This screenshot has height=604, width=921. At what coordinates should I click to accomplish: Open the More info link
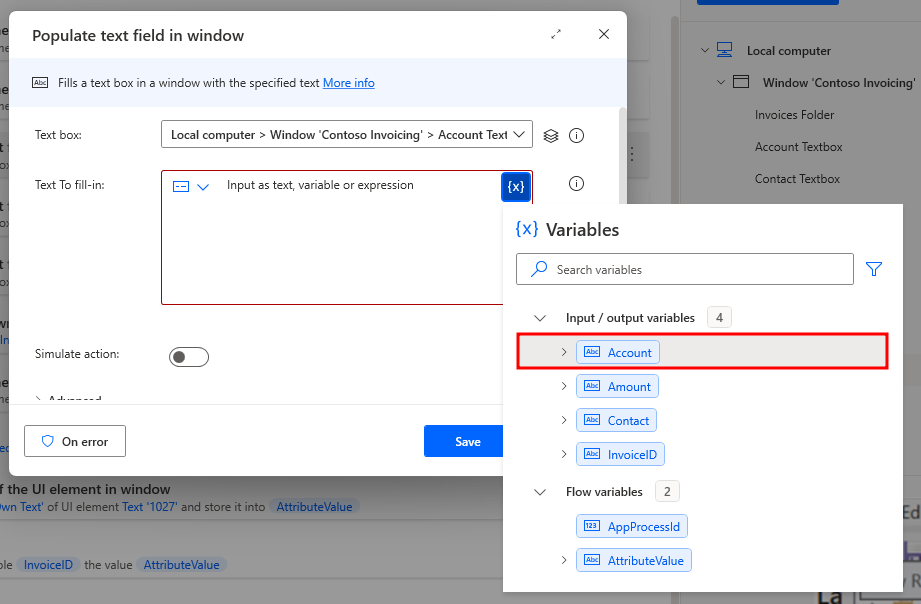pos(348,82)
